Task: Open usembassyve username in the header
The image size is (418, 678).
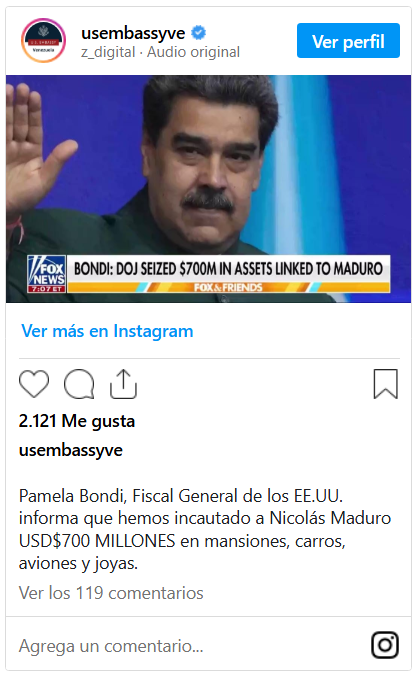Action: (133, 33)
